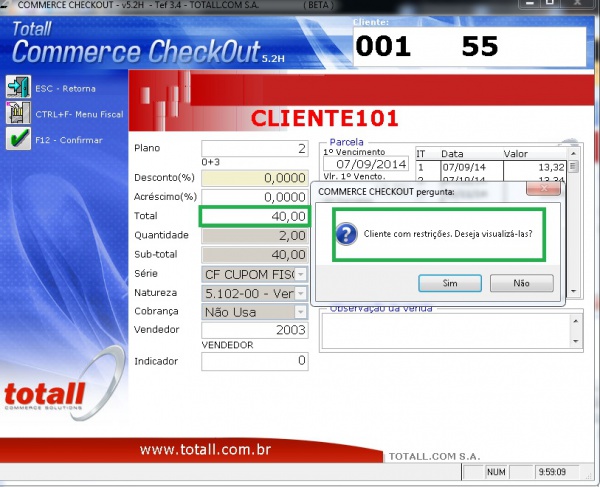This screenshot has height=487, width=600.
Task: Click the VENDEDOR name label below field
Action: coord(227,345)
